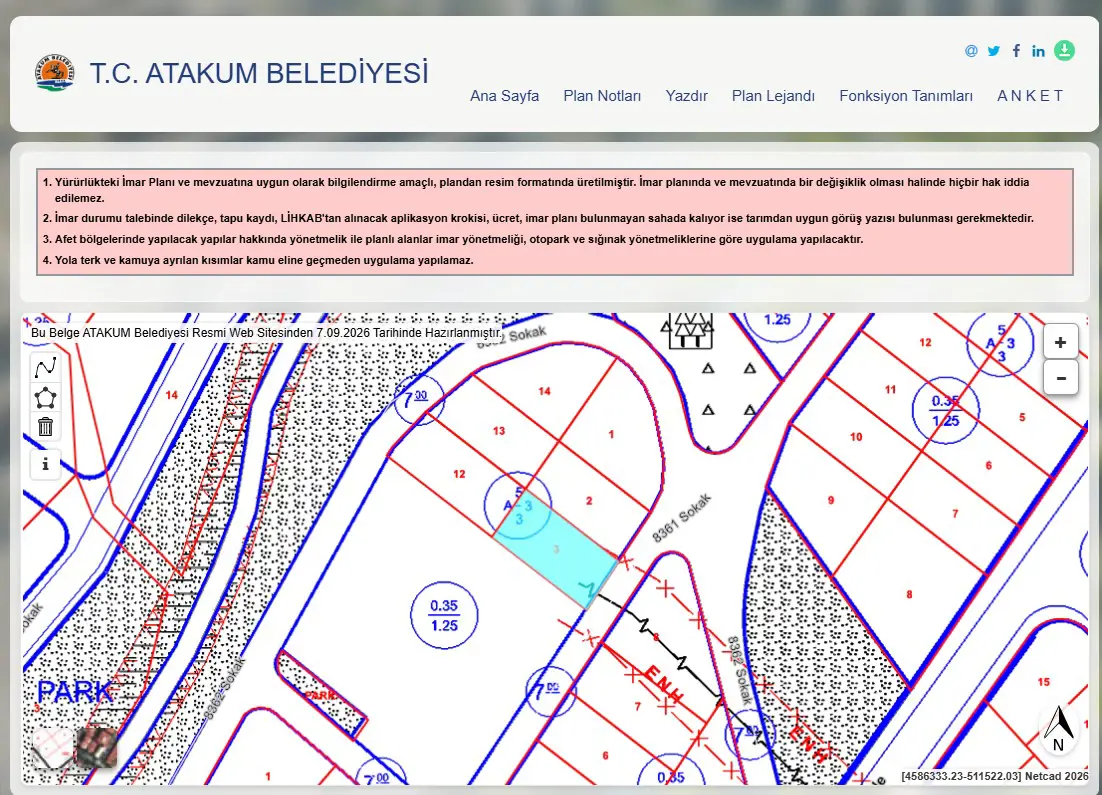Click parcel number 2 near 8361 Sokak
This screenshot has width=1102, height=795.
(x=589, y=500)
